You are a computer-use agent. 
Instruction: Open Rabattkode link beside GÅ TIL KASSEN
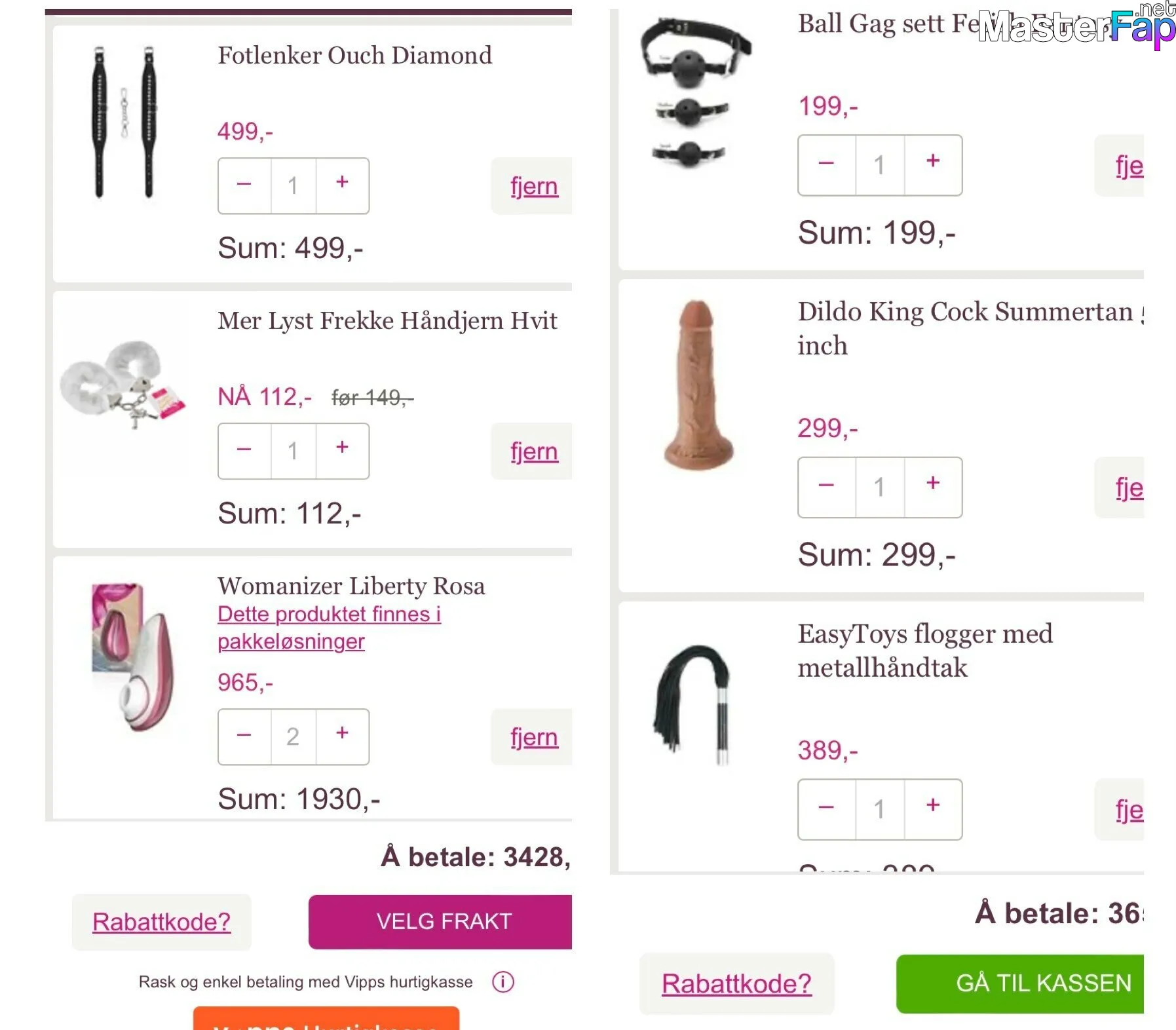(x=737, y=983)
